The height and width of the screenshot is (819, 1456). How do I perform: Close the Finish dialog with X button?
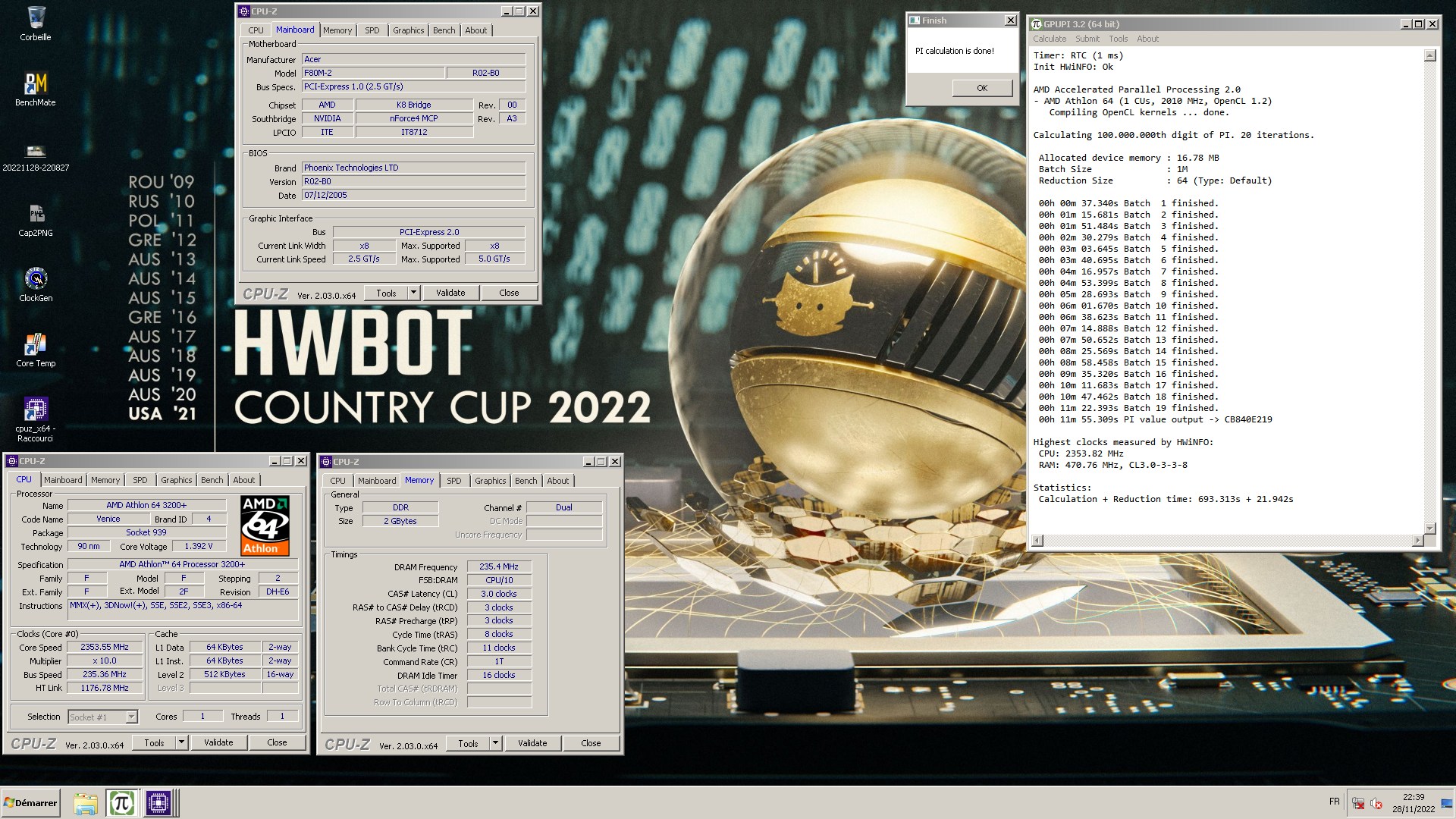coord(1010,20)
